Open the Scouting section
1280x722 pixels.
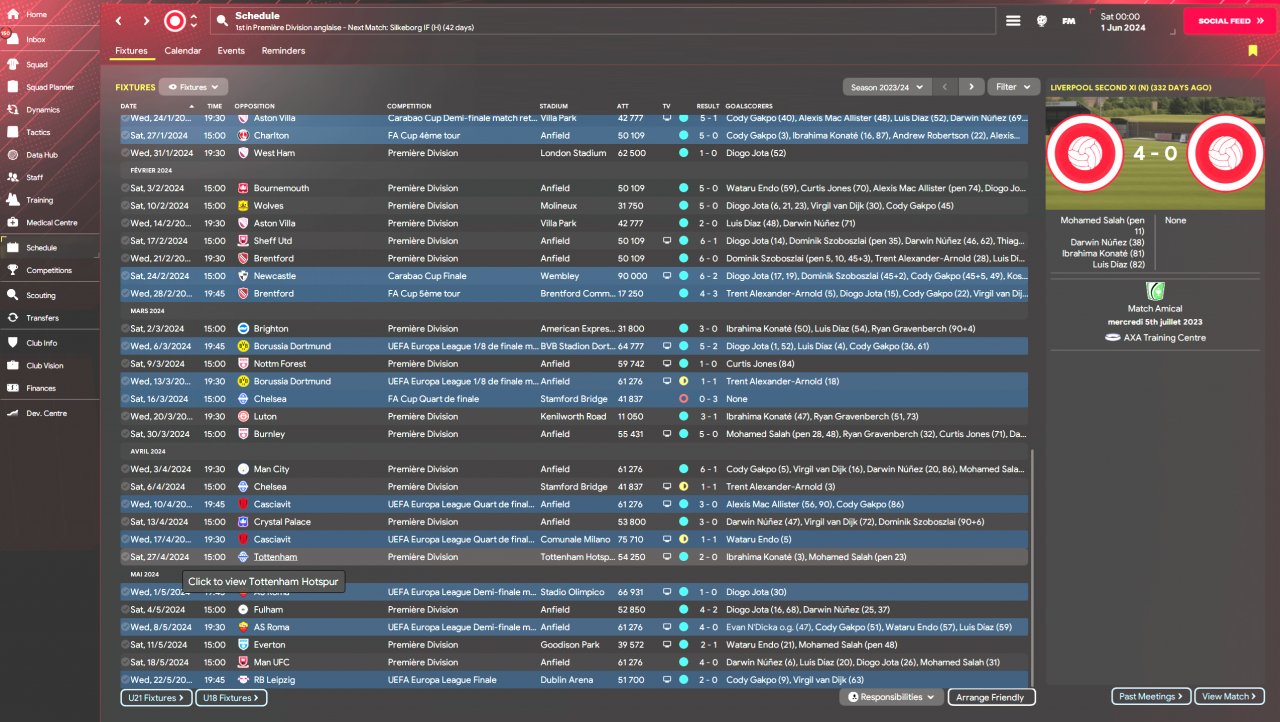point(41,295)
